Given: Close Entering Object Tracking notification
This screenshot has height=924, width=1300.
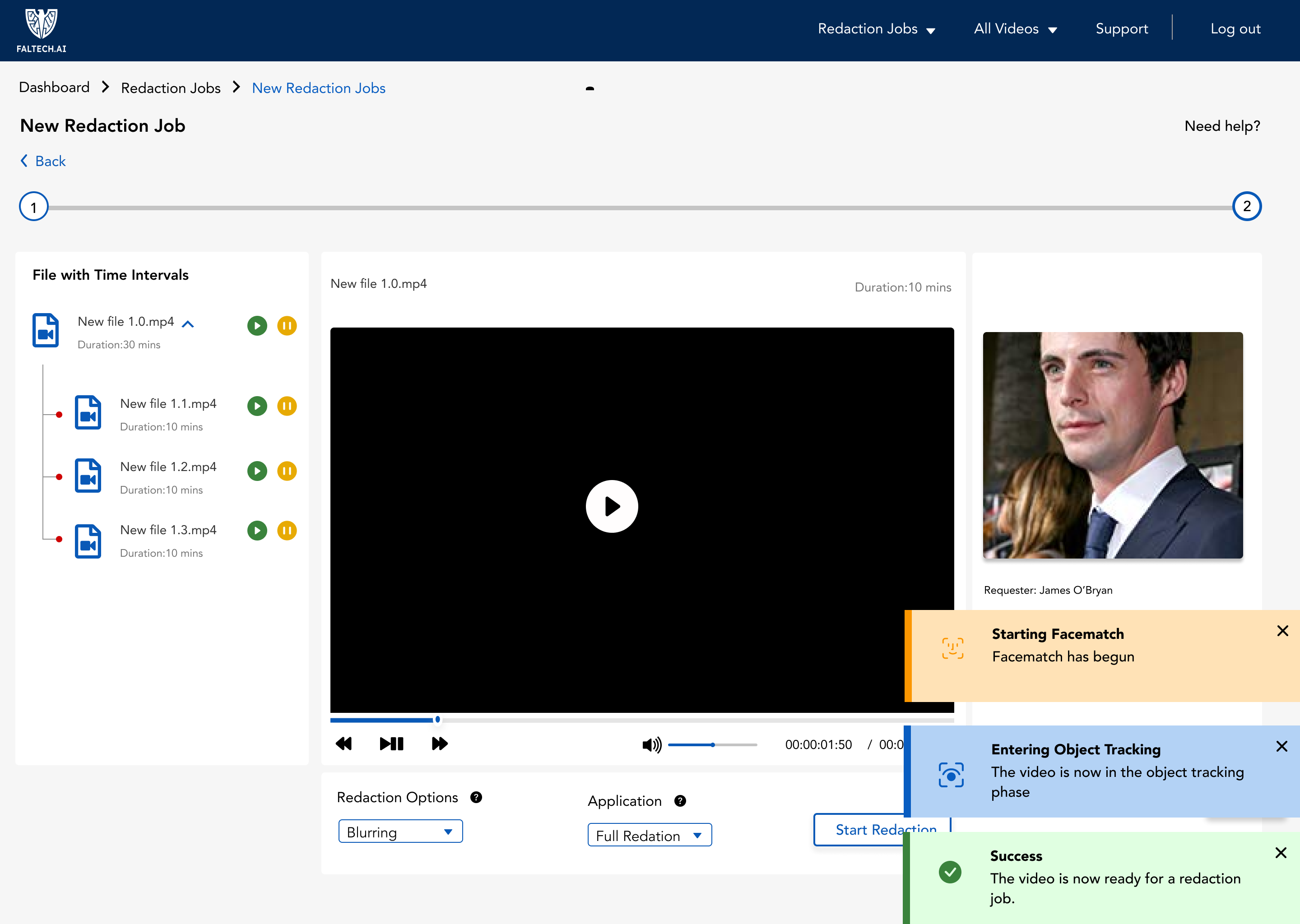Looking at the screenshot, I should [1282, 747].
